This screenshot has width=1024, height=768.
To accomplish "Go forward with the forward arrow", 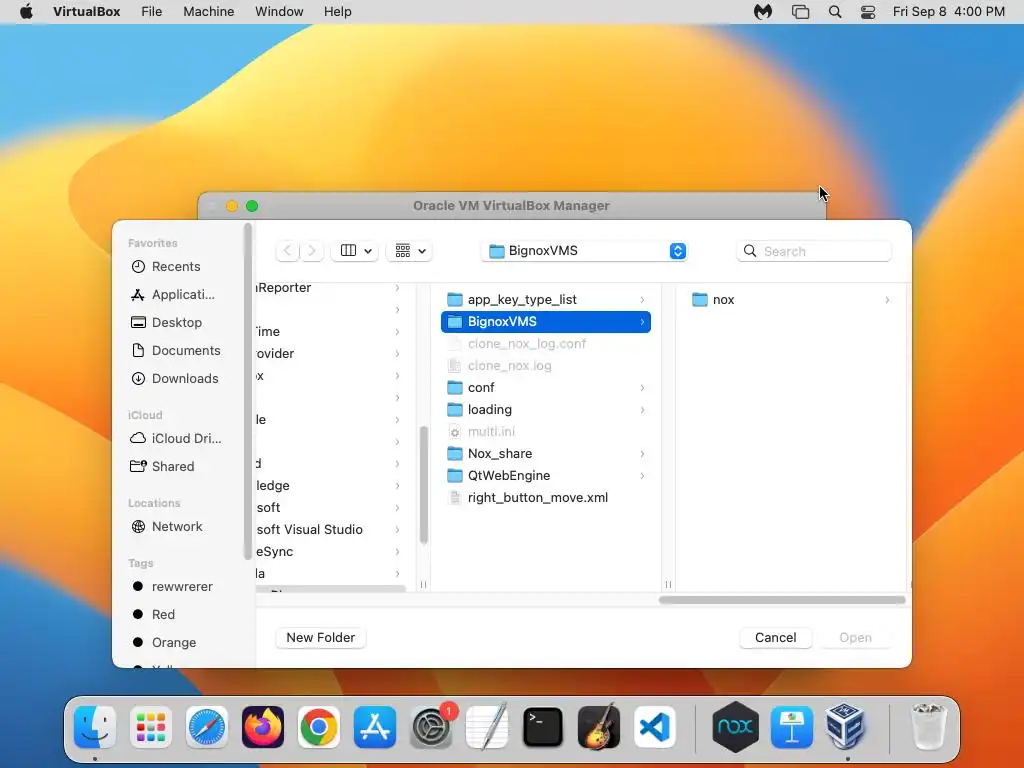I will point(312,251).
